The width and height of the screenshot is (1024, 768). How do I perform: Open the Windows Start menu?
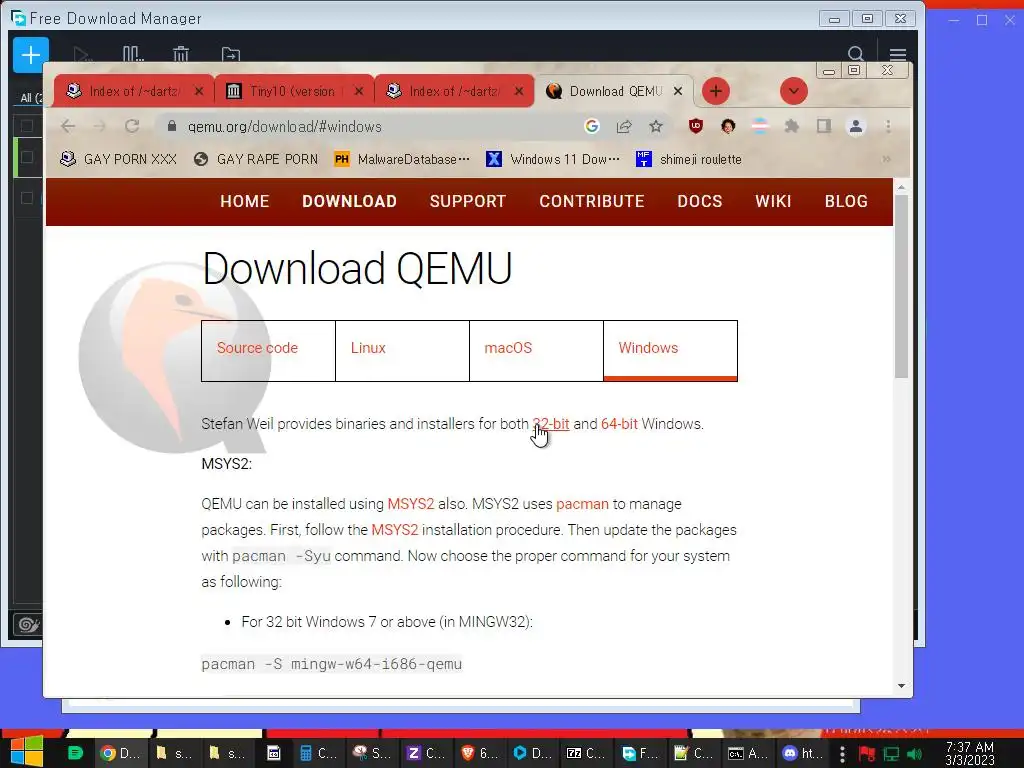tap(26, 752)
